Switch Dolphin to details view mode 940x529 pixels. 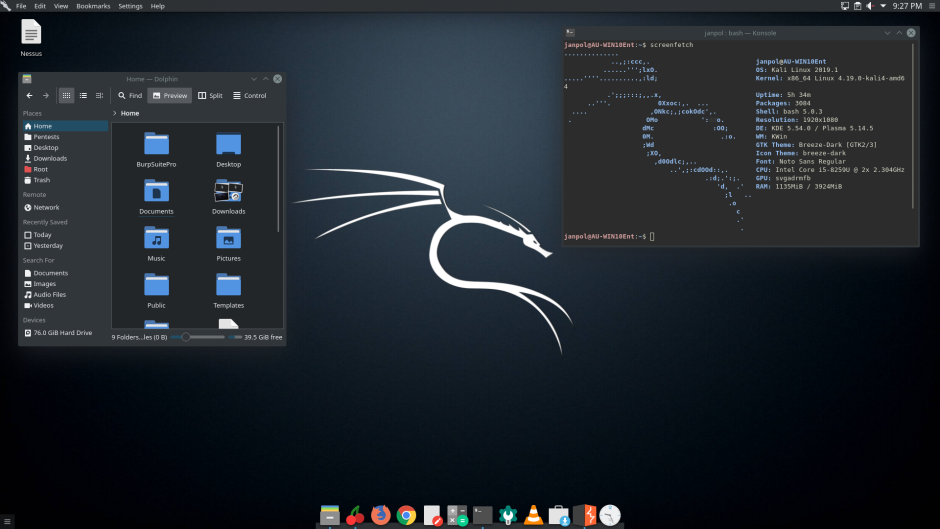tap(100, 95)
